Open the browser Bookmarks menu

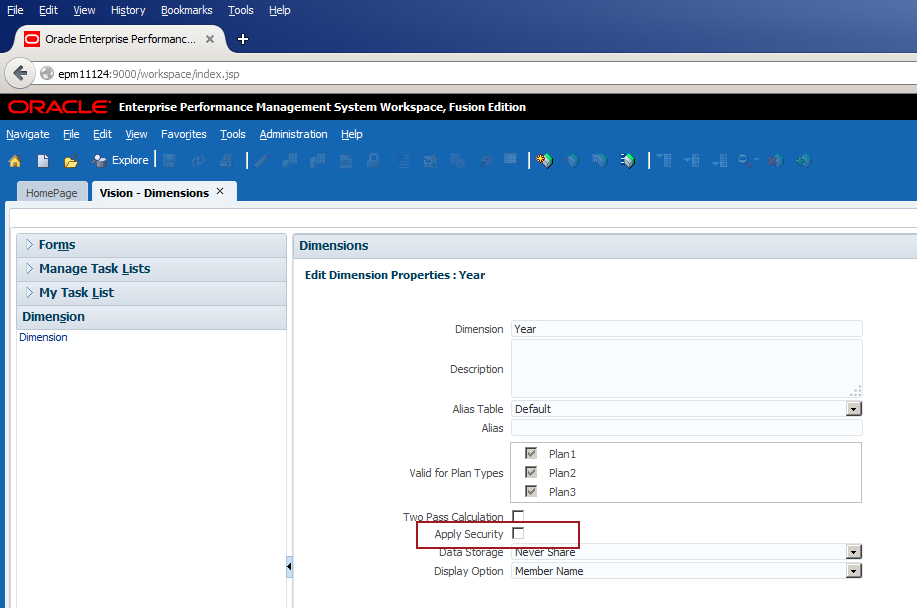tap(187, 10)
